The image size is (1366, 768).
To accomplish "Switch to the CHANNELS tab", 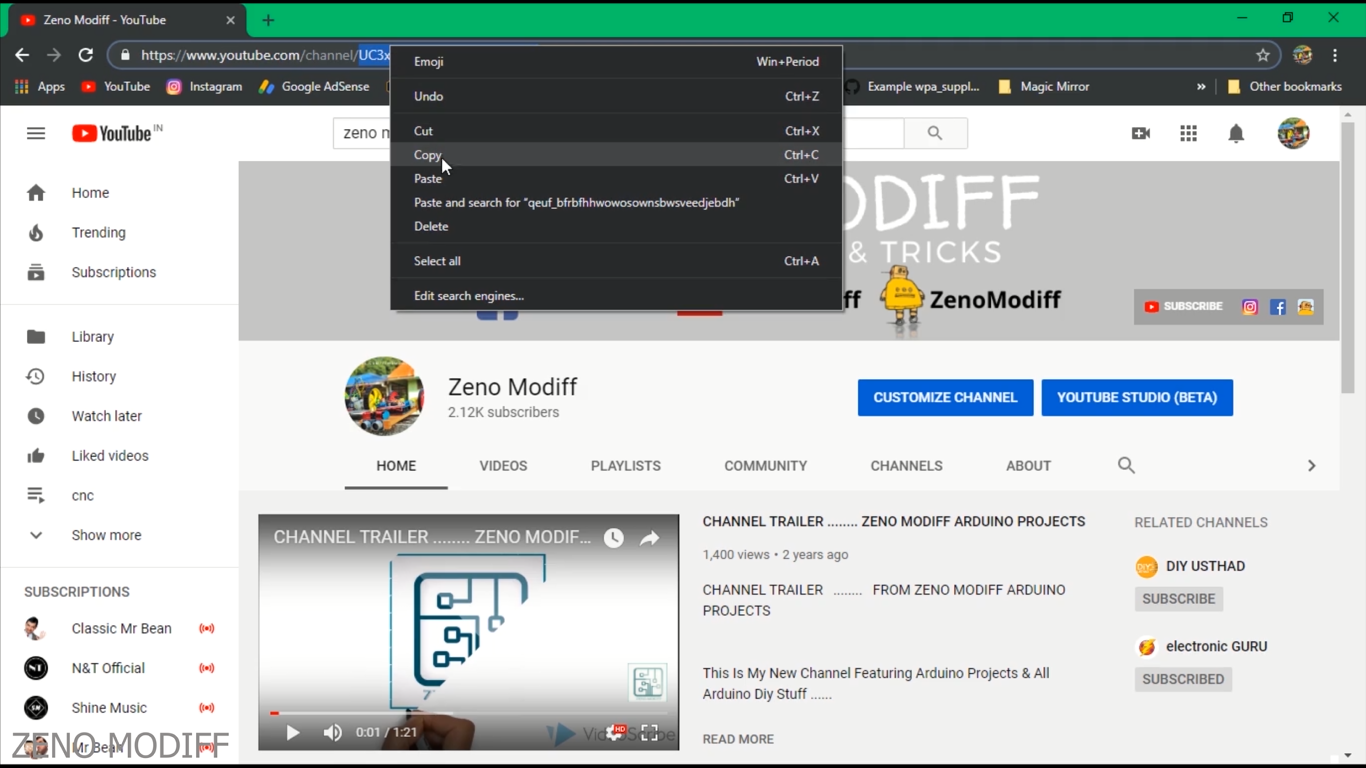I will (907, 466).
